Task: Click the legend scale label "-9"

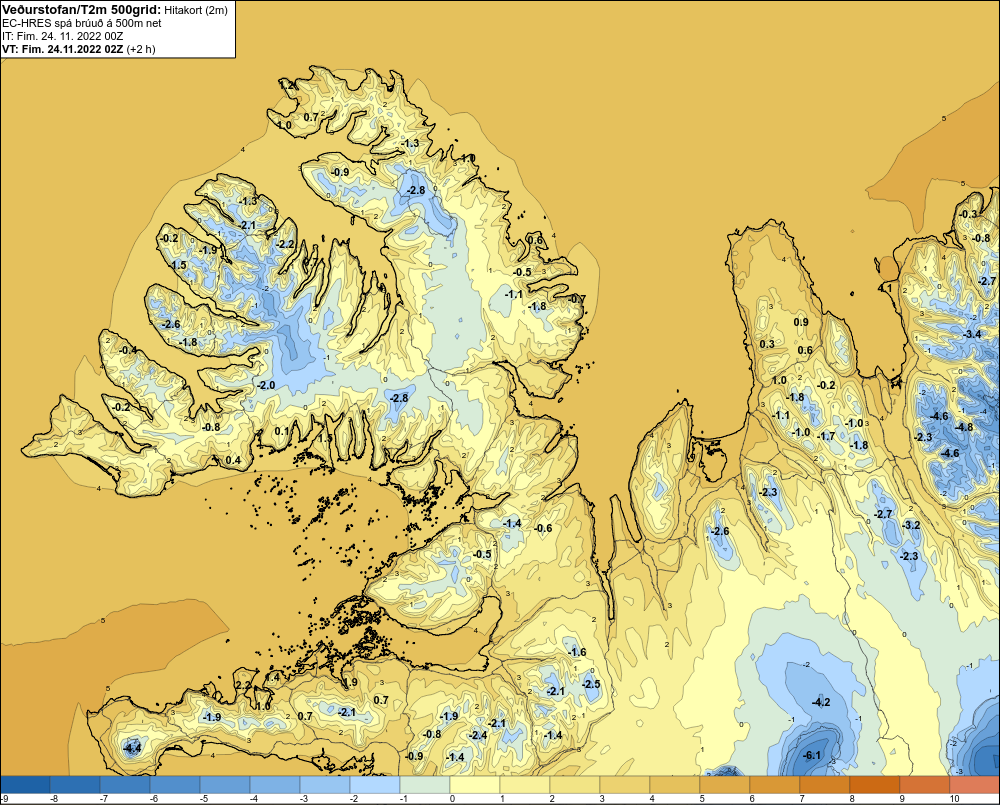Action: [x=4, y=799]
